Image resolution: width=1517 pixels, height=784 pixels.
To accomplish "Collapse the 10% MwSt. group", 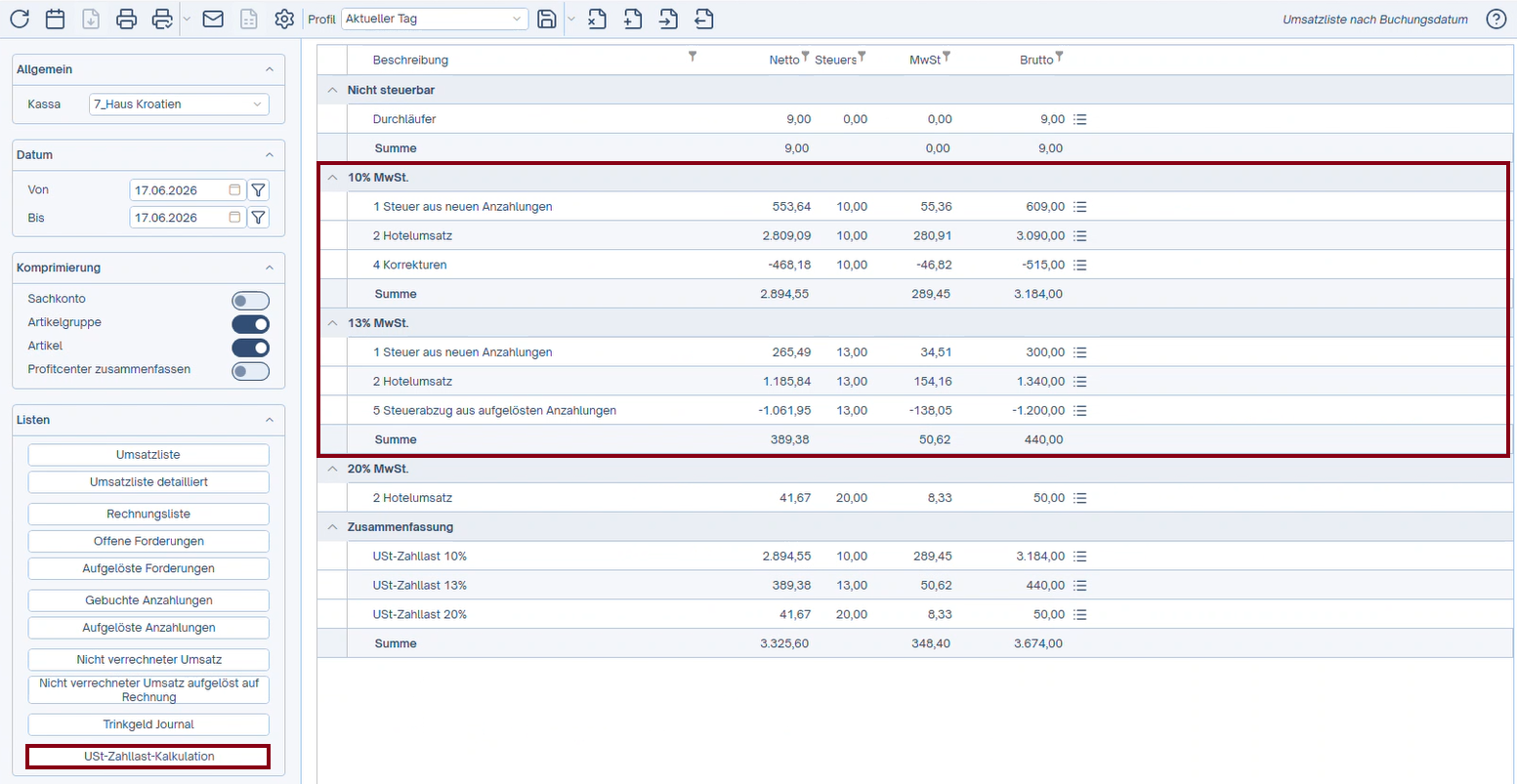I will click(332, 178).
